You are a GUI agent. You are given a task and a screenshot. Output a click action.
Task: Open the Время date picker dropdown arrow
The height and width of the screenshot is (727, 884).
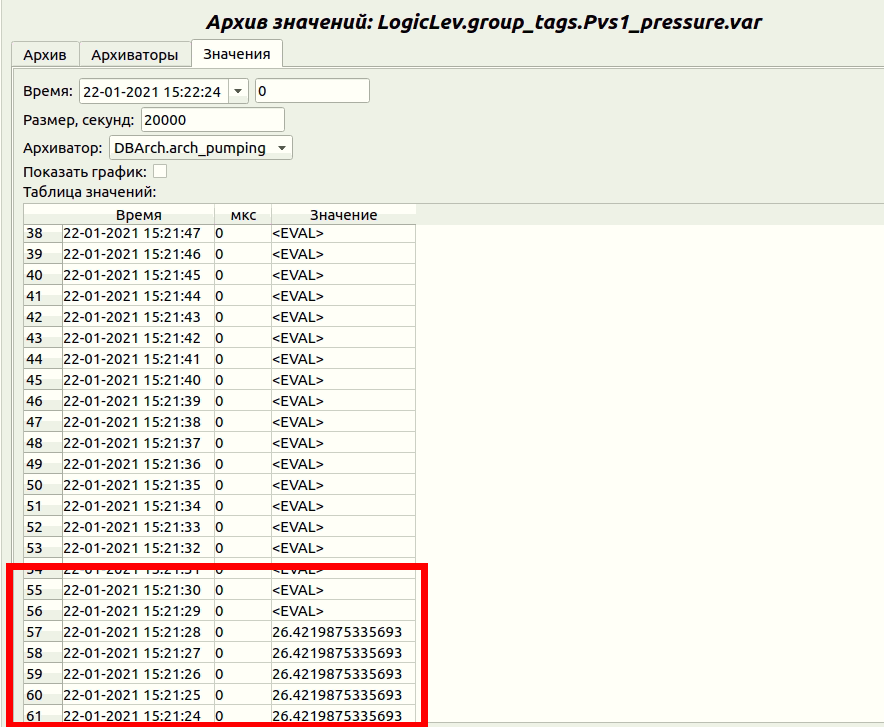pyautogui.click(x=238, y=91)
